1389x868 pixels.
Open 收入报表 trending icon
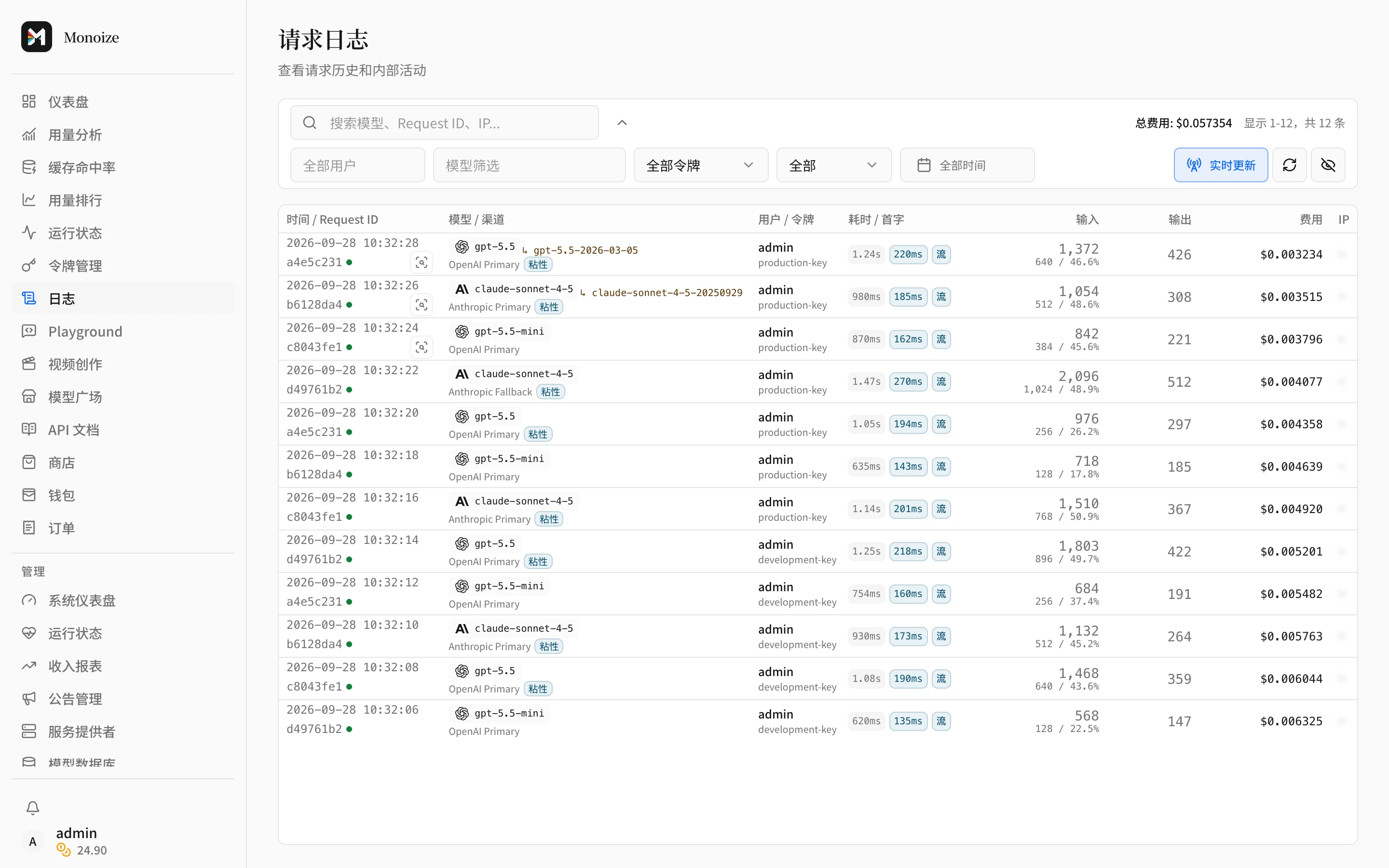pyautogui.click(x=29, y=665)
